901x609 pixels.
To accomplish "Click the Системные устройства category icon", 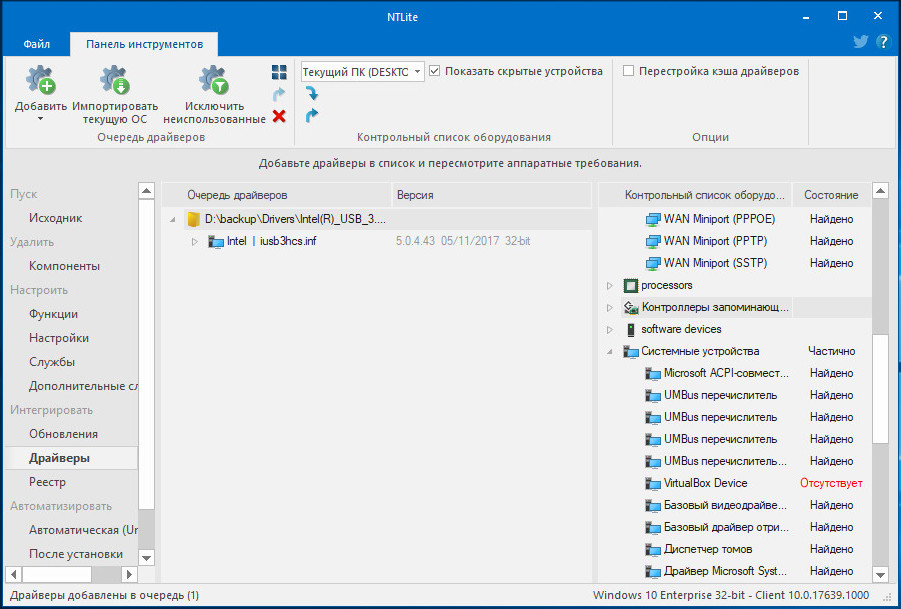I will 631,352.
